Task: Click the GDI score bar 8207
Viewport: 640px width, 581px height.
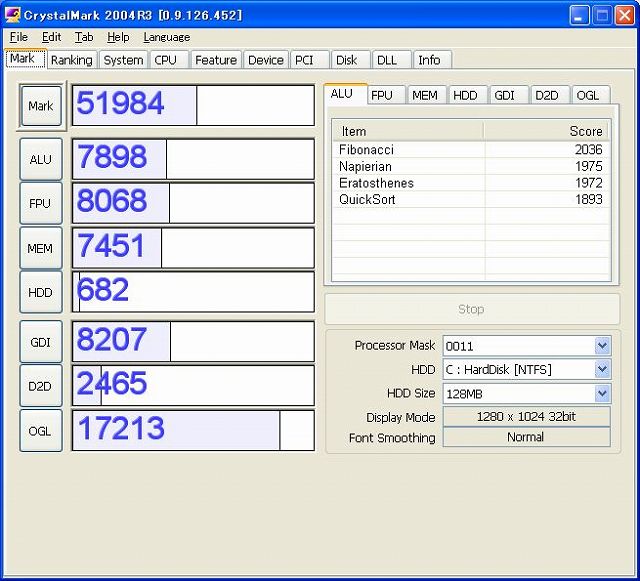Action: (193, 342)
